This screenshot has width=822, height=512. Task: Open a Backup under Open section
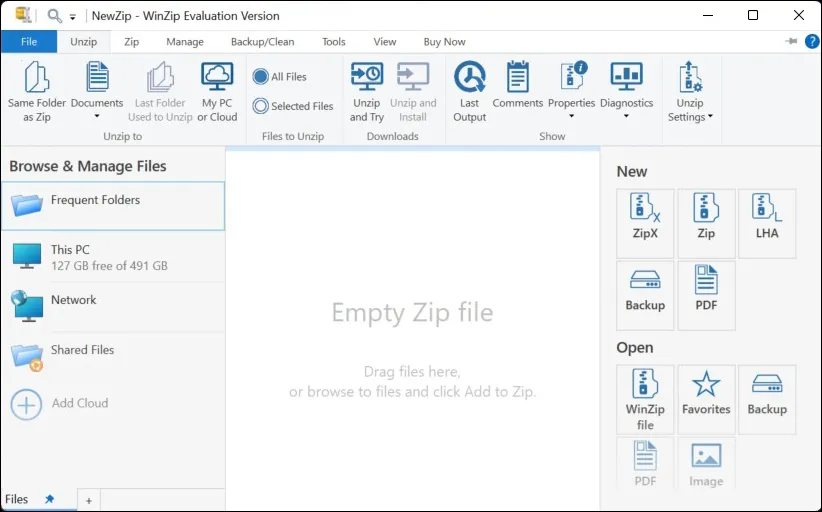coord(767,400)
